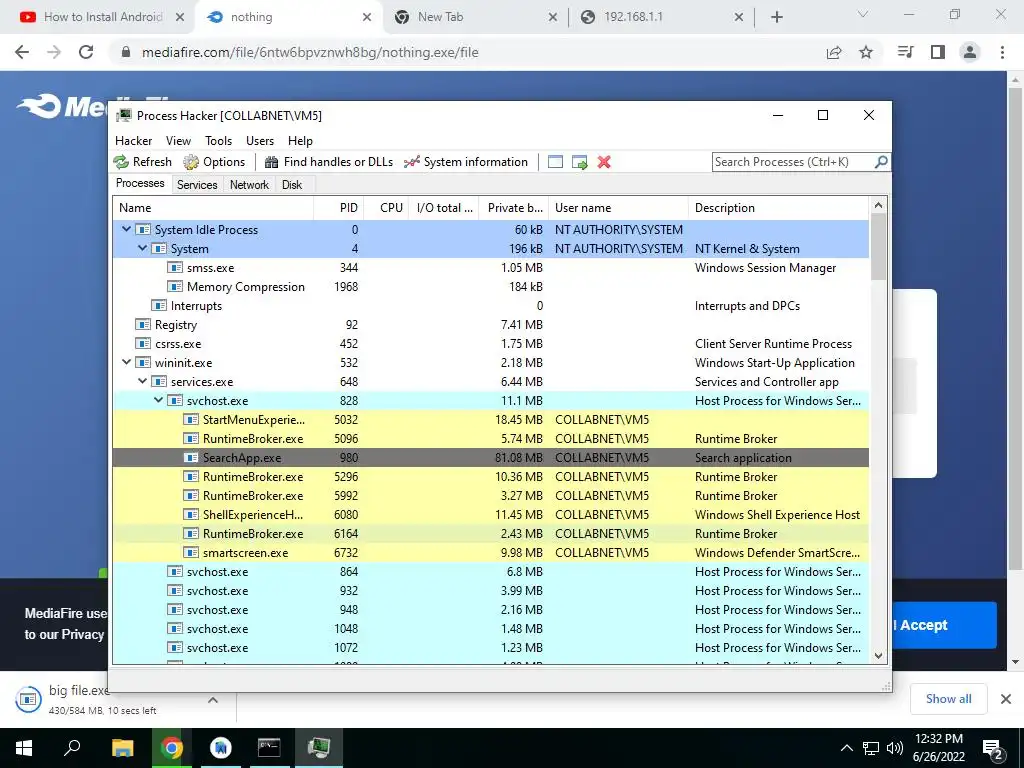Sort by Private bytes column header
Image resolution: width=1024 pixels, height=768 pixels.
(513, 208)
